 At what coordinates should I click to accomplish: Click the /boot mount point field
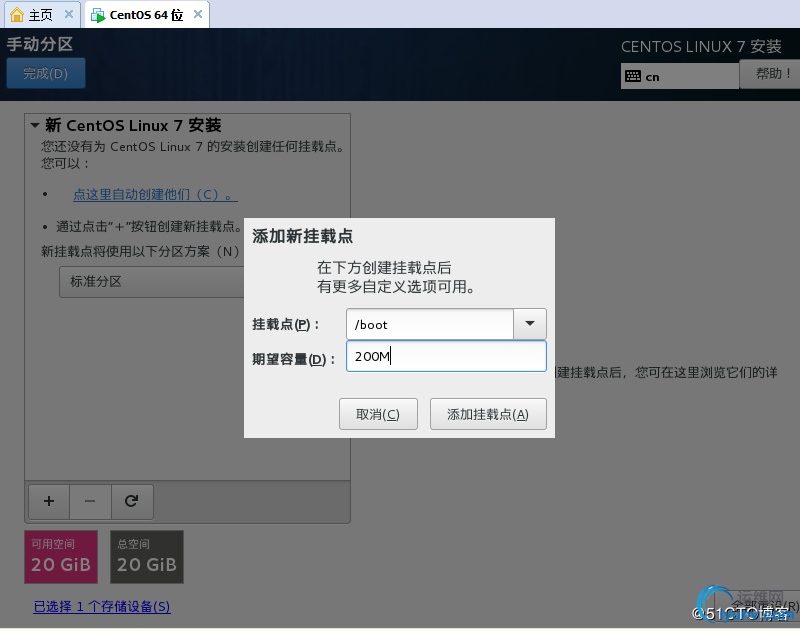430,324
